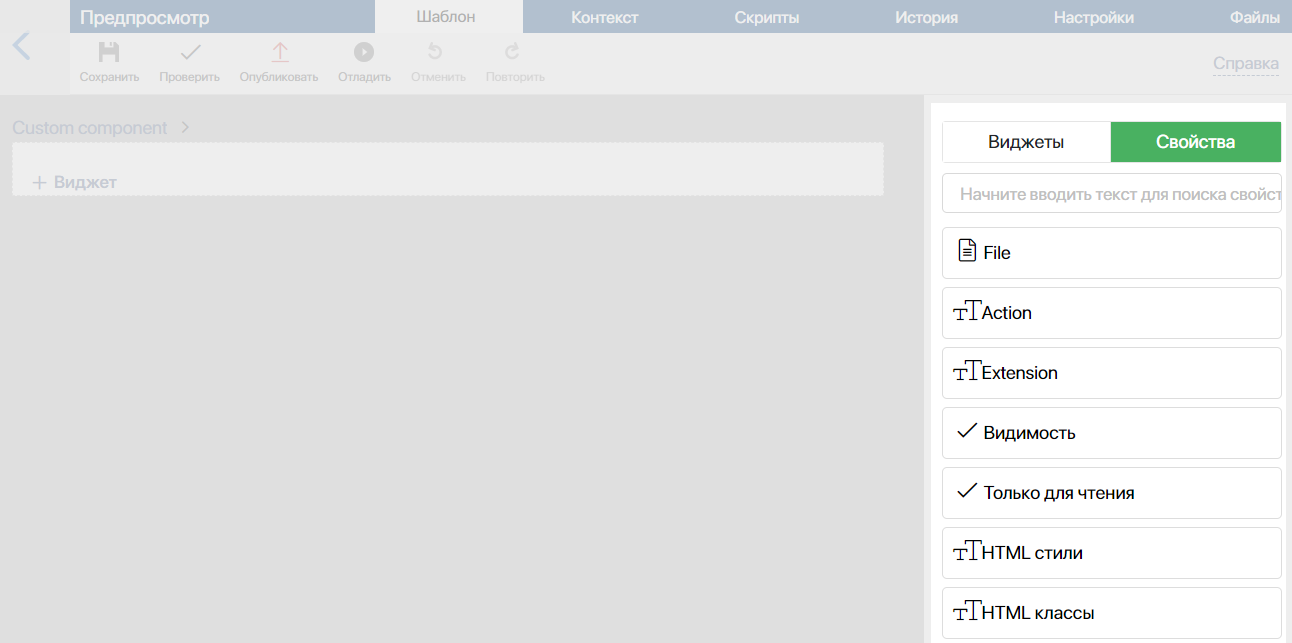Image resolution: width=1292 pixels, height=643 pixels.
Task: Focus the property search input field
Action: [1111, 194]
